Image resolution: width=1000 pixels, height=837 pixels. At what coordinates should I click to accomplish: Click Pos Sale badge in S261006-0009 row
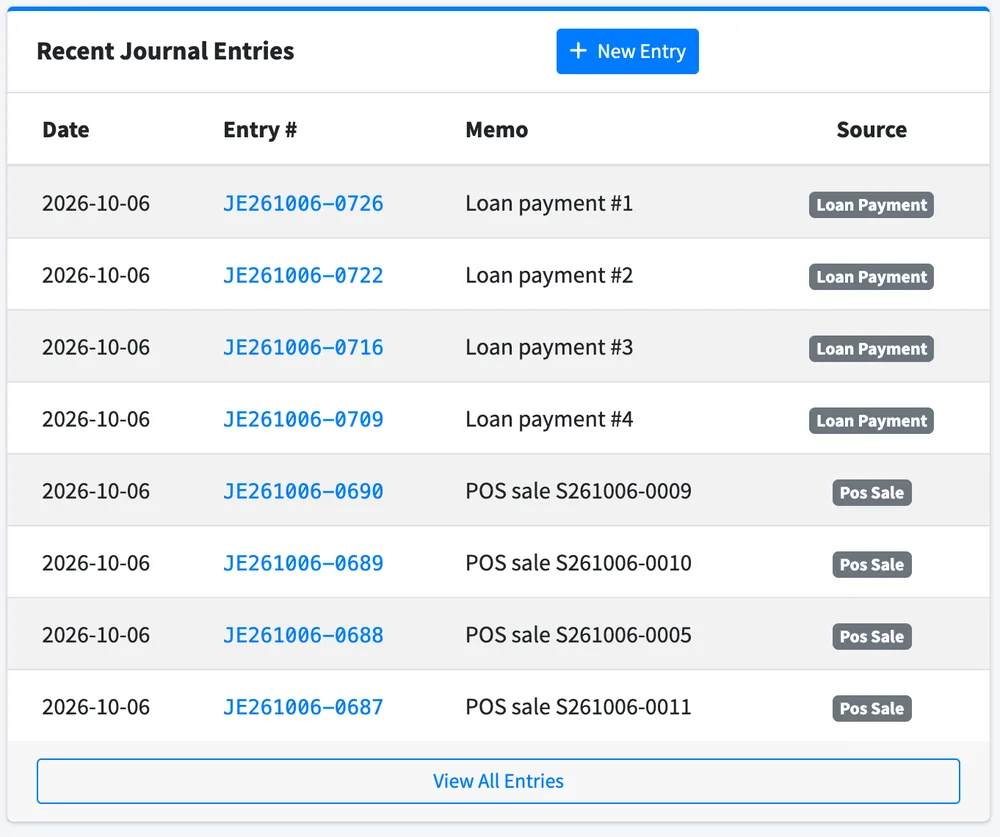[872, 493]
